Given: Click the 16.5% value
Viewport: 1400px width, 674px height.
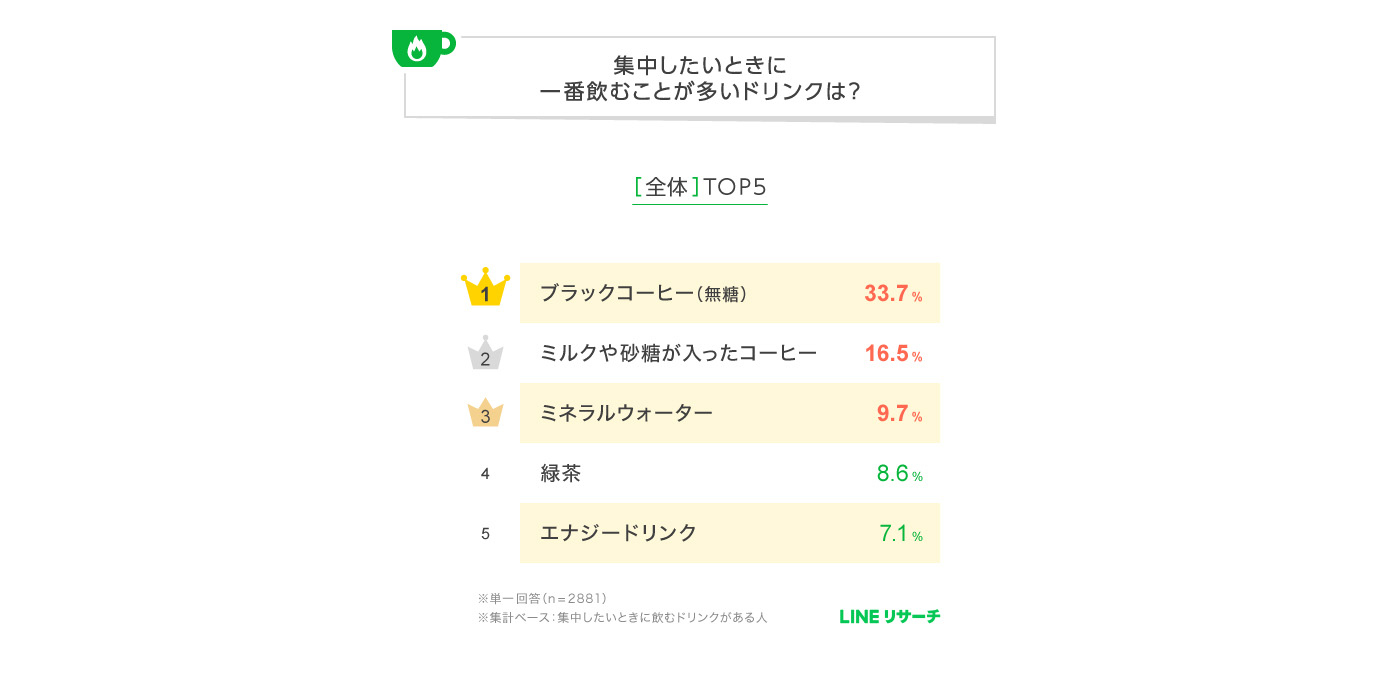Looking at the screenshot, I should pos(892,354).
